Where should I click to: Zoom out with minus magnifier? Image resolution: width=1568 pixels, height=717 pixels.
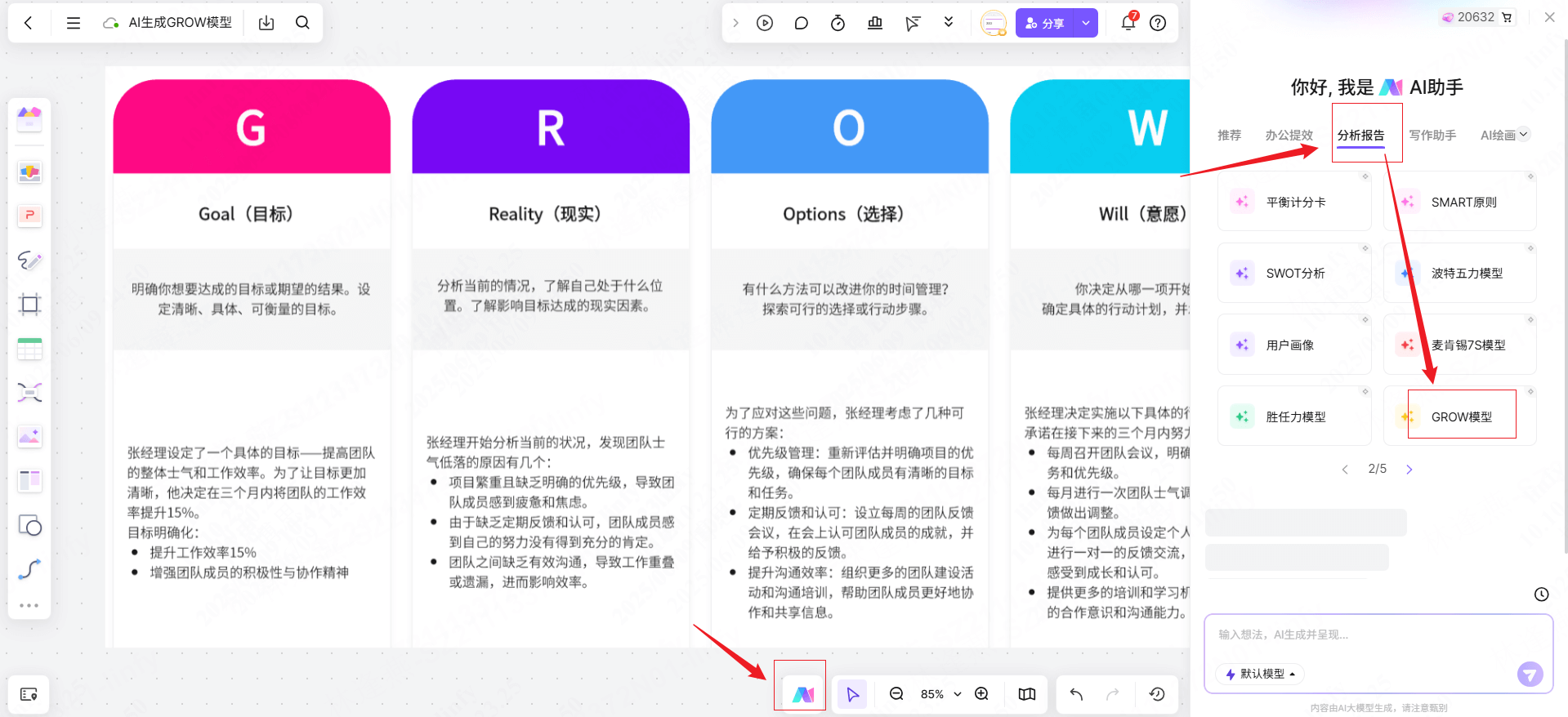896,694
